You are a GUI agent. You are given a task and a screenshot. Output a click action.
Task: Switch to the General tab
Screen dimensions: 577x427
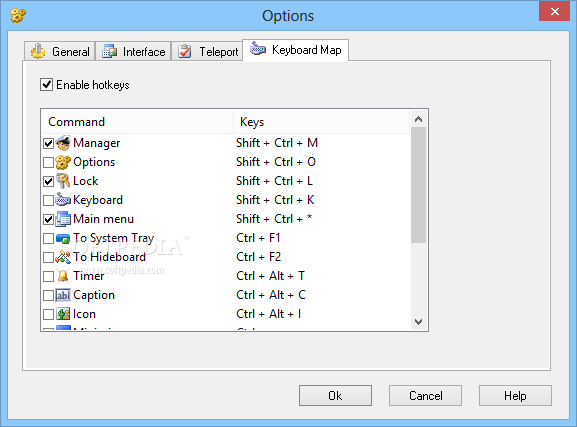tap(60, 51)
